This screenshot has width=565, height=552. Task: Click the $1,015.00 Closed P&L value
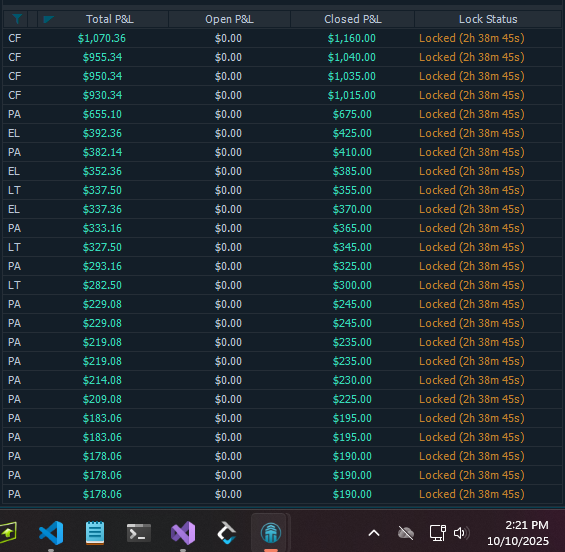click(352, 95)
